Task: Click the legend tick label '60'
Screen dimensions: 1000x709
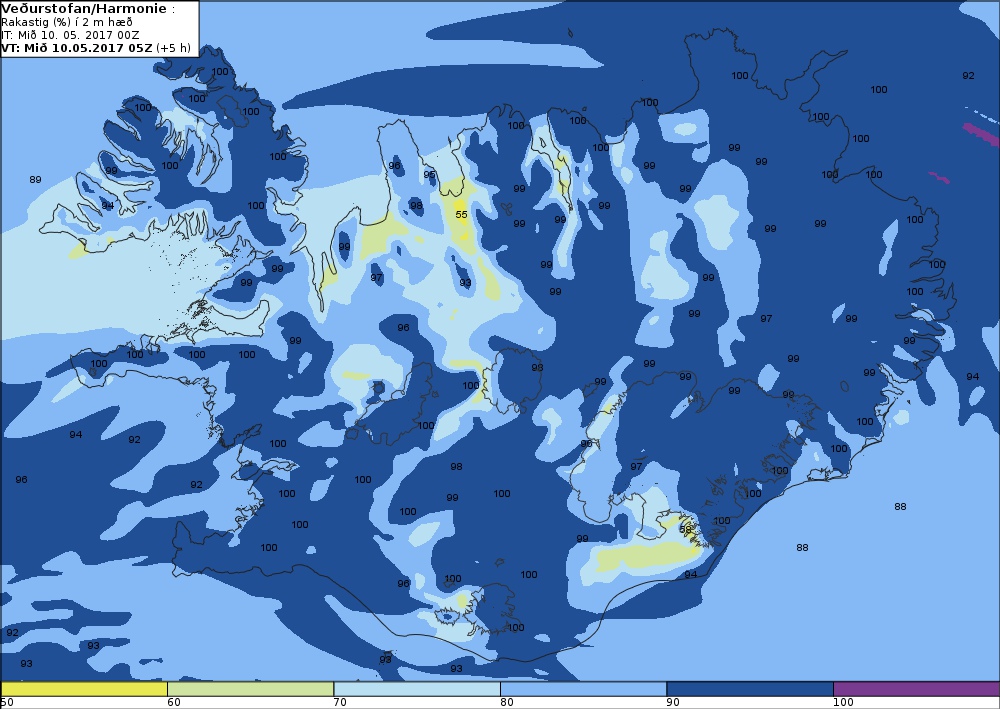Action: point(173,703)
